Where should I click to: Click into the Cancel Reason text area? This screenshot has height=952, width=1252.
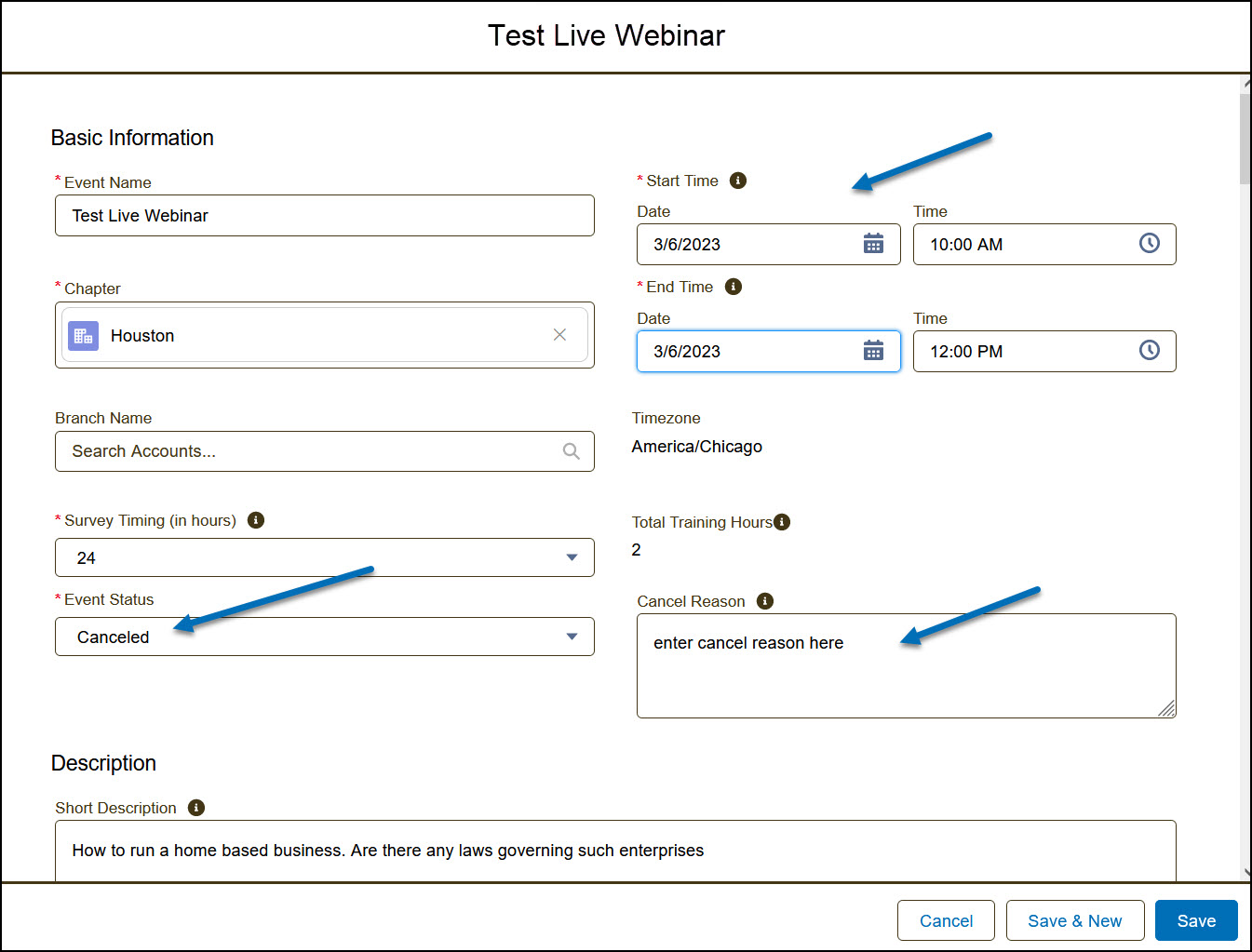click(x=906, y=675)
